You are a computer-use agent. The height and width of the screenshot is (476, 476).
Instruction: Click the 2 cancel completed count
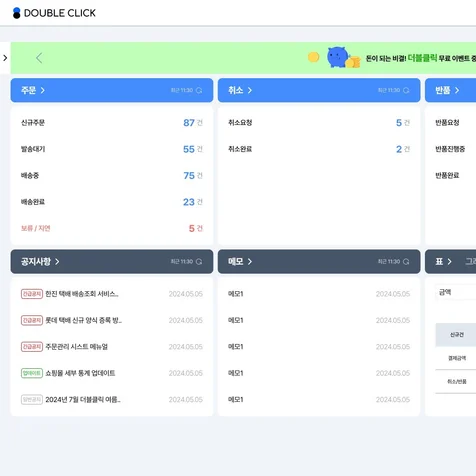(399, 149)
